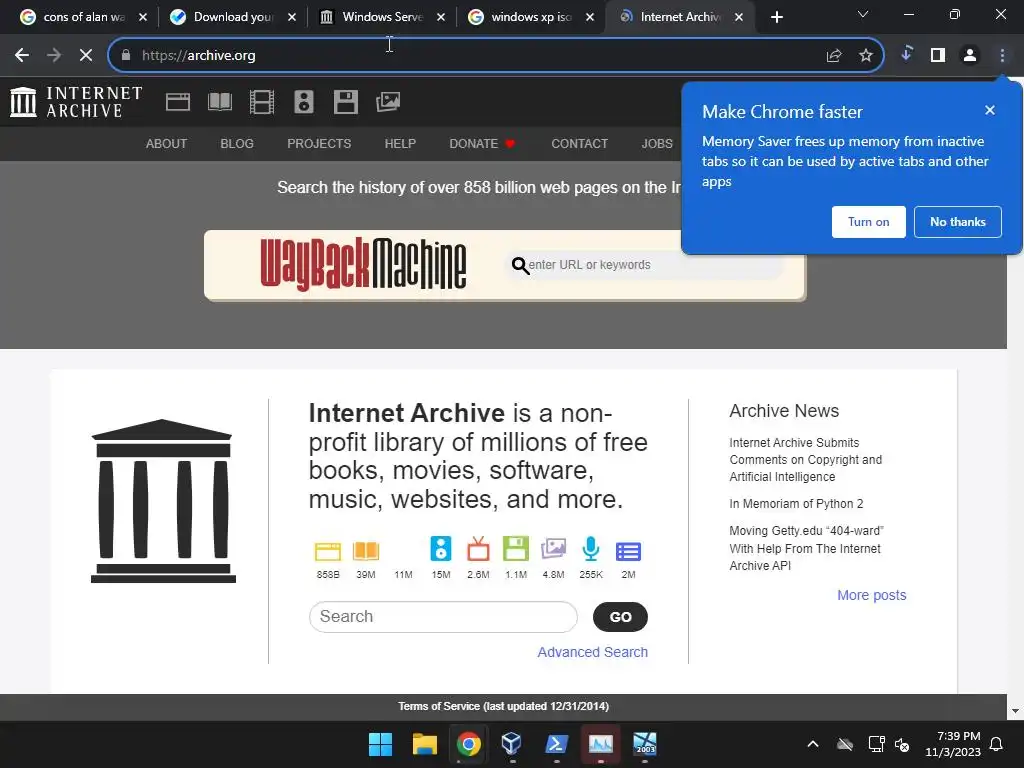
Task: Toggle Chrome side panel
Action: pyautogui.click(x=938, y=56)
